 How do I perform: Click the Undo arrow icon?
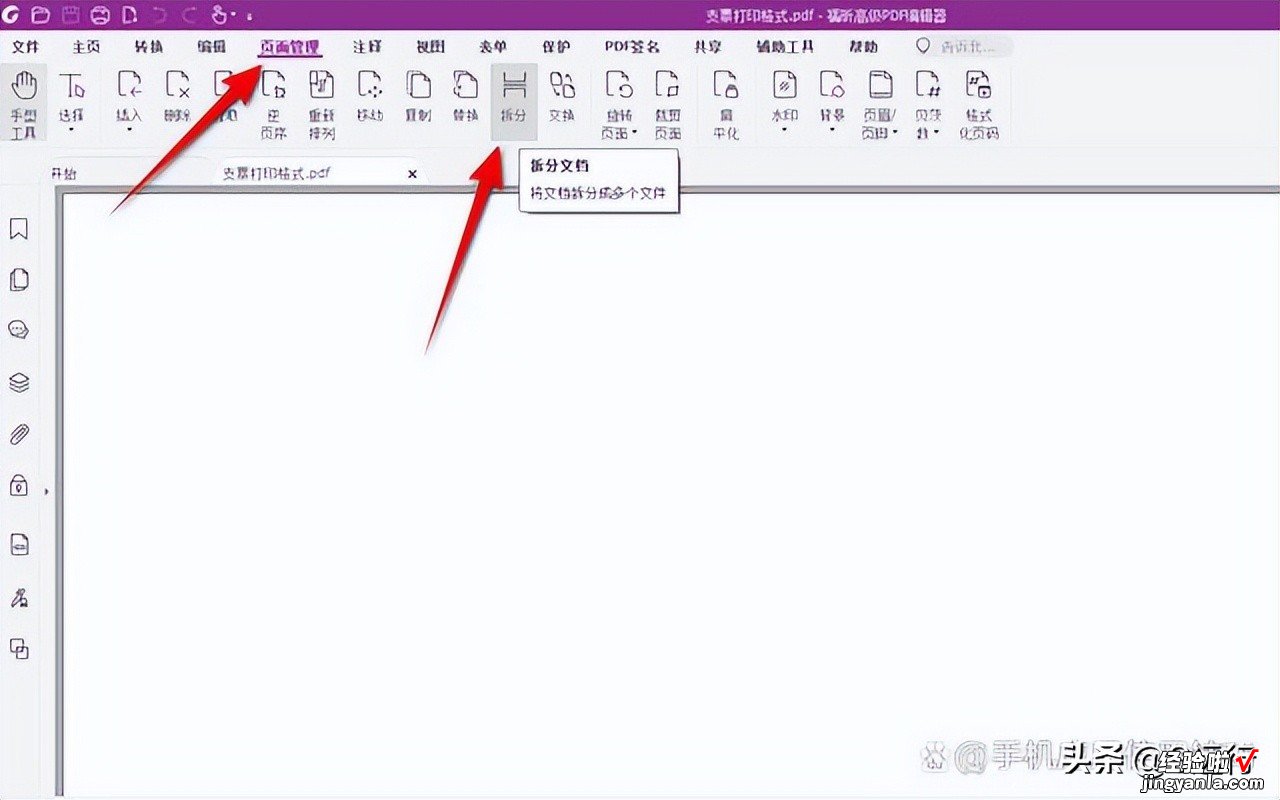(159, 15)
